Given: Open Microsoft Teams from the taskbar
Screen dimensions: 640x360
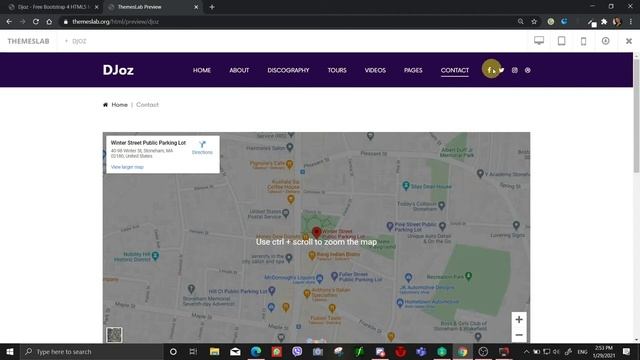Looking at the screenshot, I should pyautogui.click(x=421, y=351).
